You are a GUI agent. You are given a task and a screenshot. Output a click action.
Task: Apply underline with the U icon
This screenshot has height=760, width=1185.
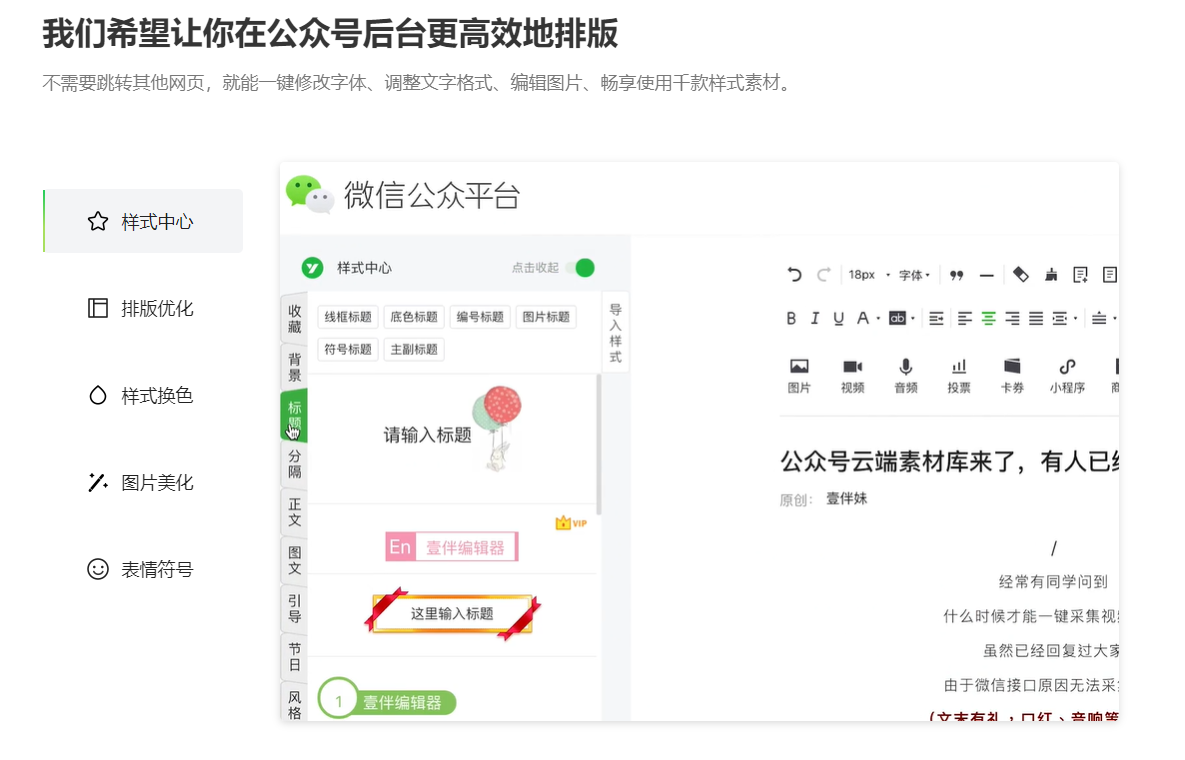pos(838,319)
